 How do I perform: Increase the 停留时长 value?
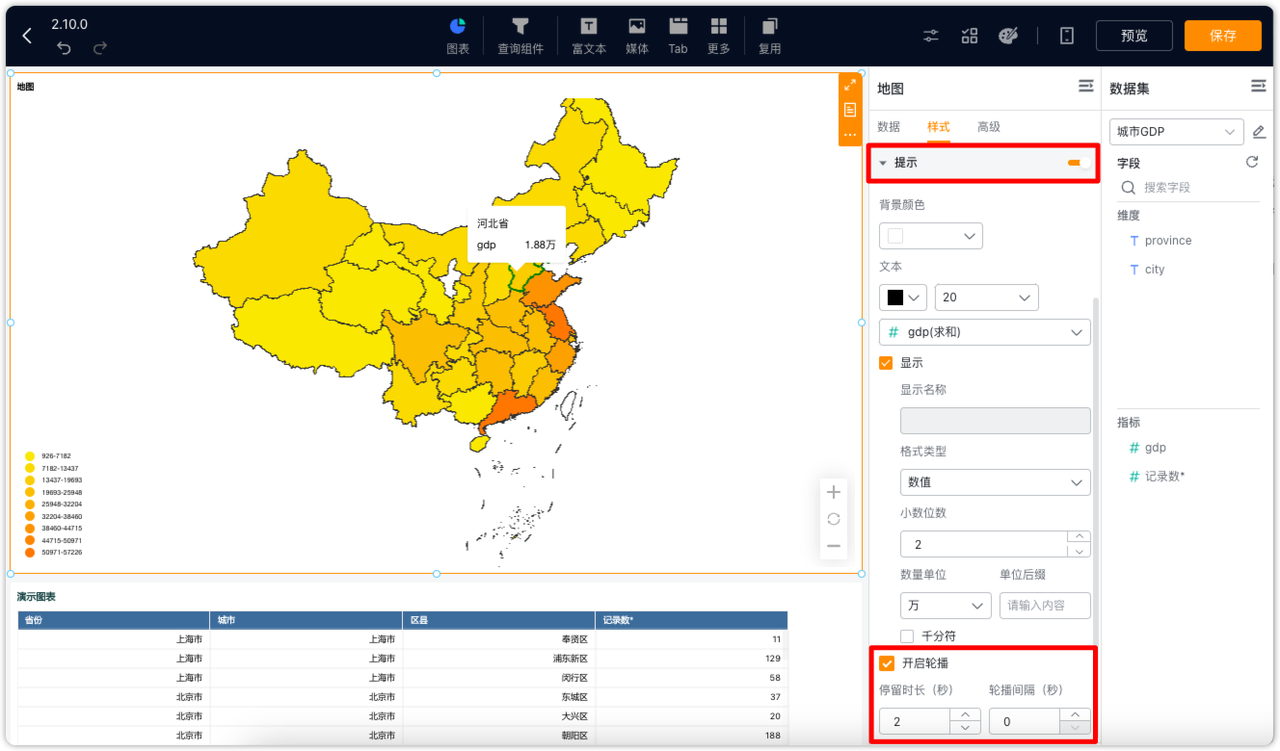(964, 715)
